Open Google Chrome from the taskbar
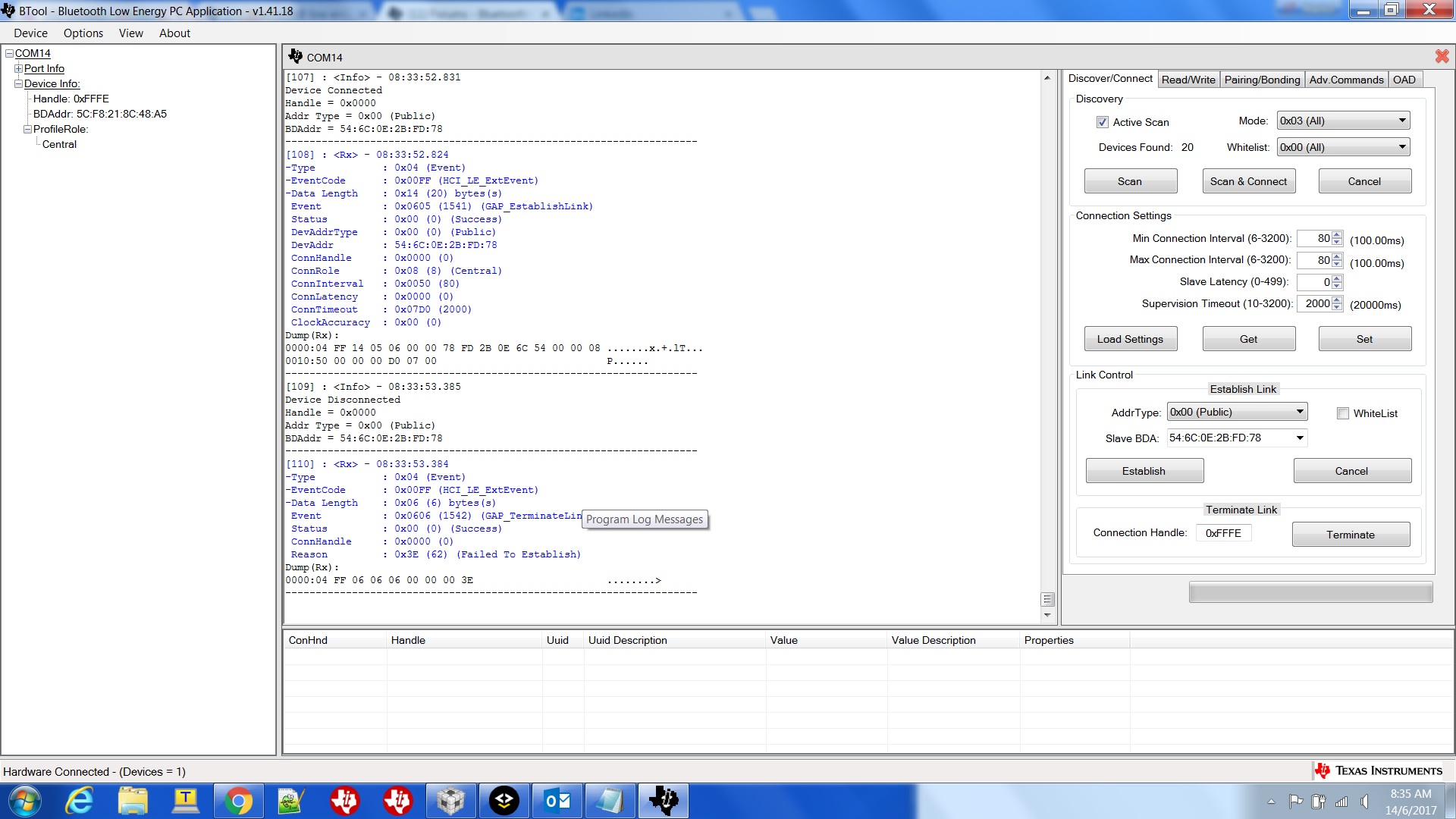1456x819 pixels. [x=239, y=800]
